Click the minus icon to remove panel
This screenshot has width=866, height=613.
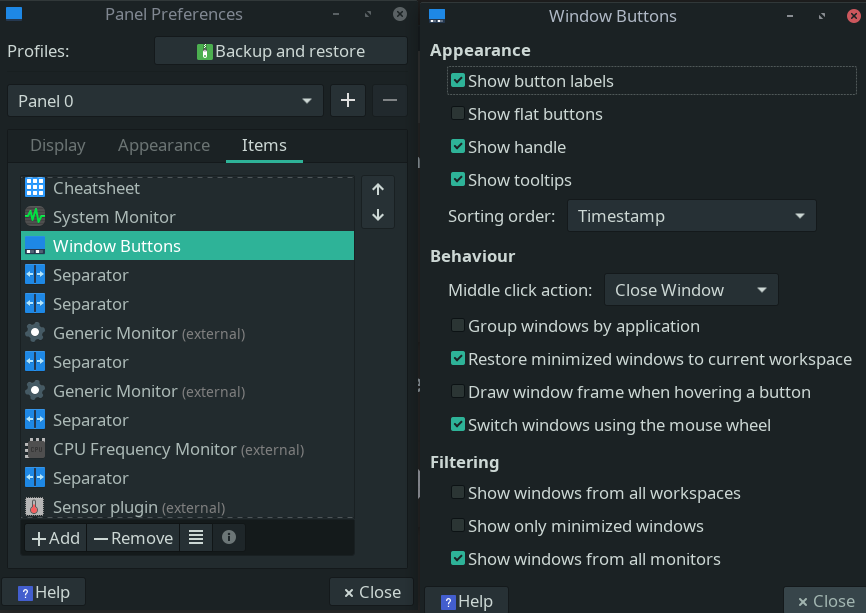[390, 101]
